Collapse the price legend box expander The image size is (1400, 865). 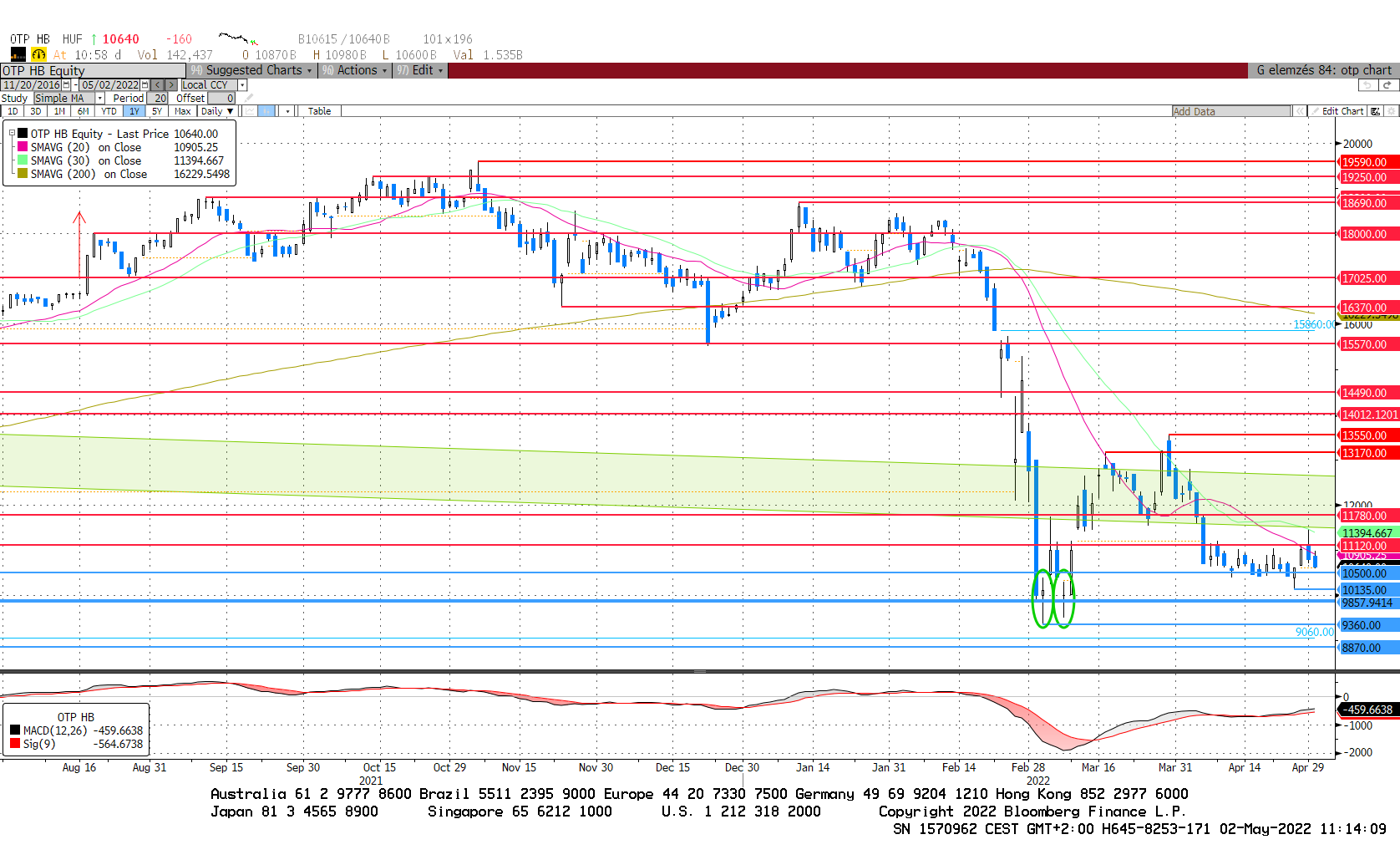pyautogui.click(x=12, y=133)
